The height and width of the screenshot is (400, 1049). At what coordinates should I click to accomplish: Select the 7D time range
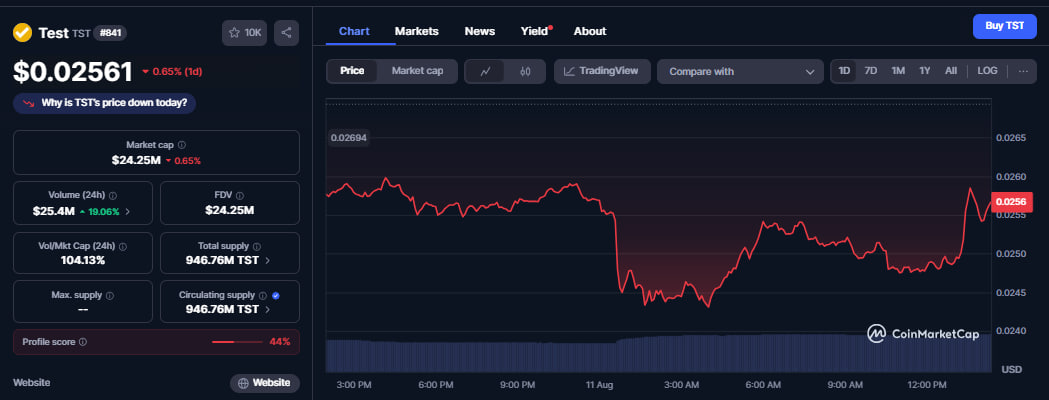[x=871, y=71]
